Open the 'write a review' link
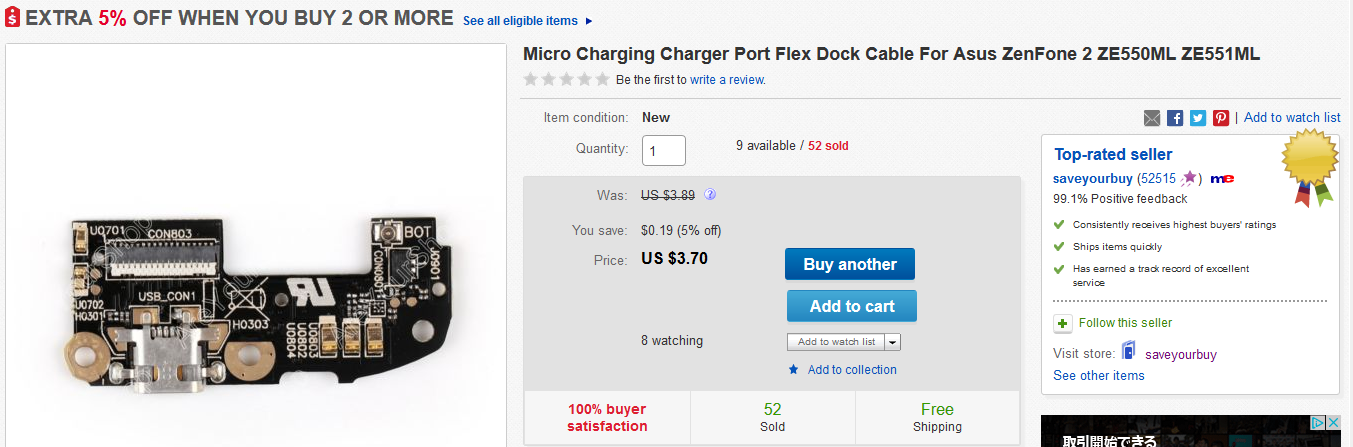1353x447 pixels. [x=728, y=80]
